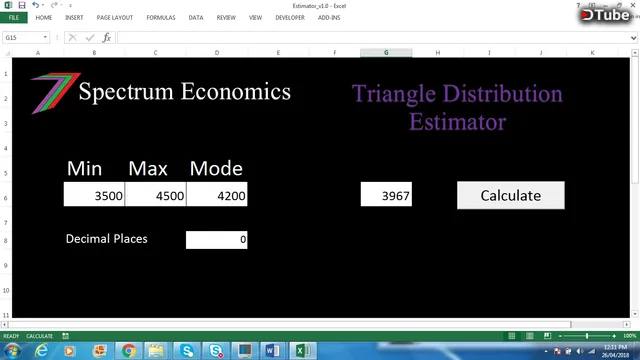Viewport: 640px width, 360px height.
Task: Click the Triangle Distribution Estimator title
Action: (457, 107)
